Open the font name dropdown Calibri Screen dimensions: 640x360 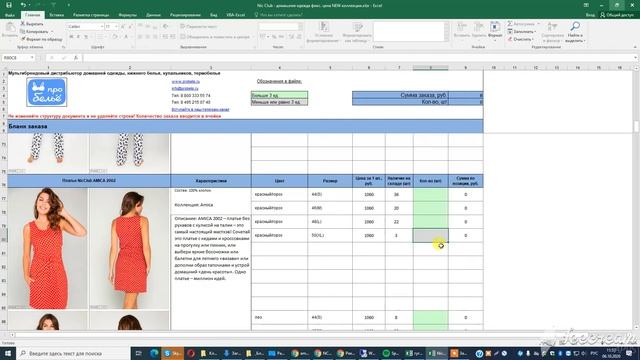[x=102, y=27]
